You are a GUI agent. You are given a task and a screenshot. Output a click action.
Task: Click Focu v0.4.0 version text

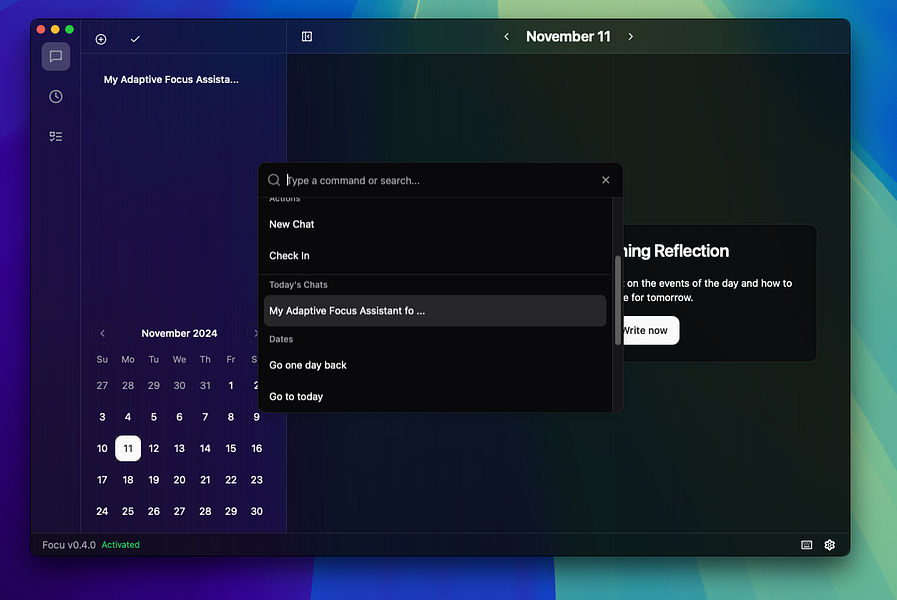69,545
